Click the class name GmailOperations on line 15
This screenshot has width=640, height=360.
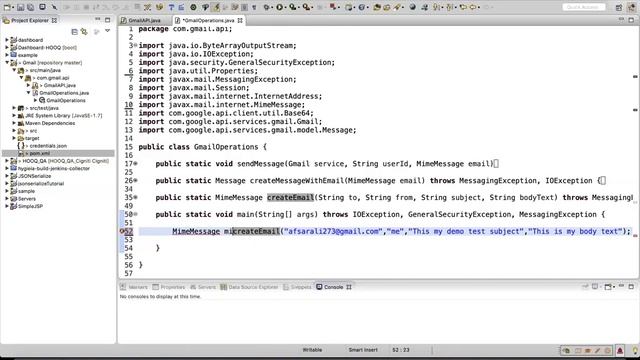tap(226, 147)
